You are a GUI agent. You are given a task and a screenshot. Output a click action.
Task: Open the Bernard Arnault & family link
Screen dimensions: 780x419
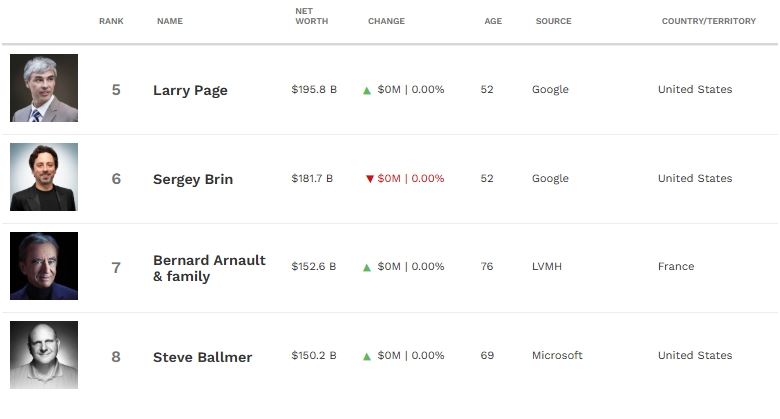209,268
